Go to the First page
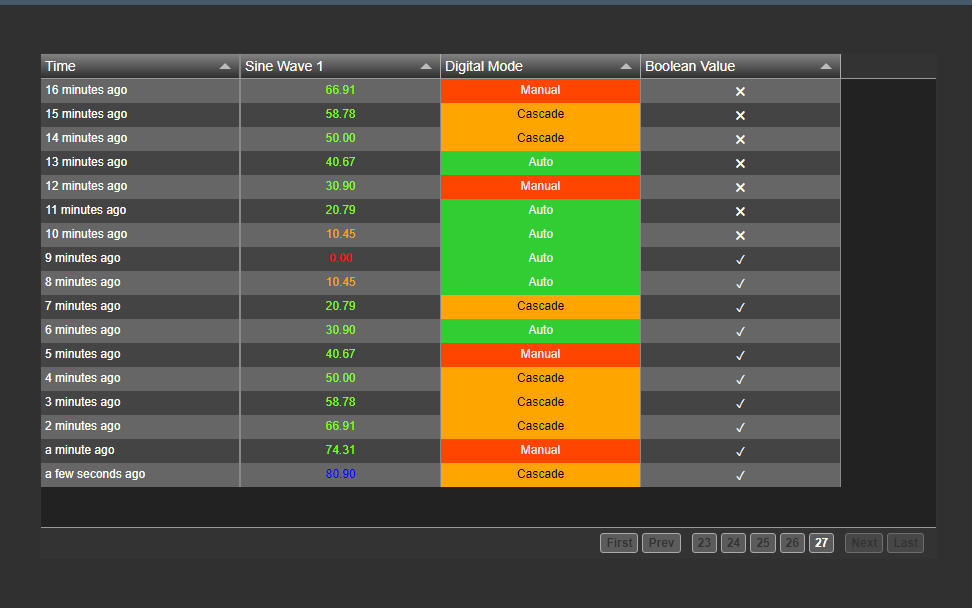The image size is (972, 608). point(619,543)
